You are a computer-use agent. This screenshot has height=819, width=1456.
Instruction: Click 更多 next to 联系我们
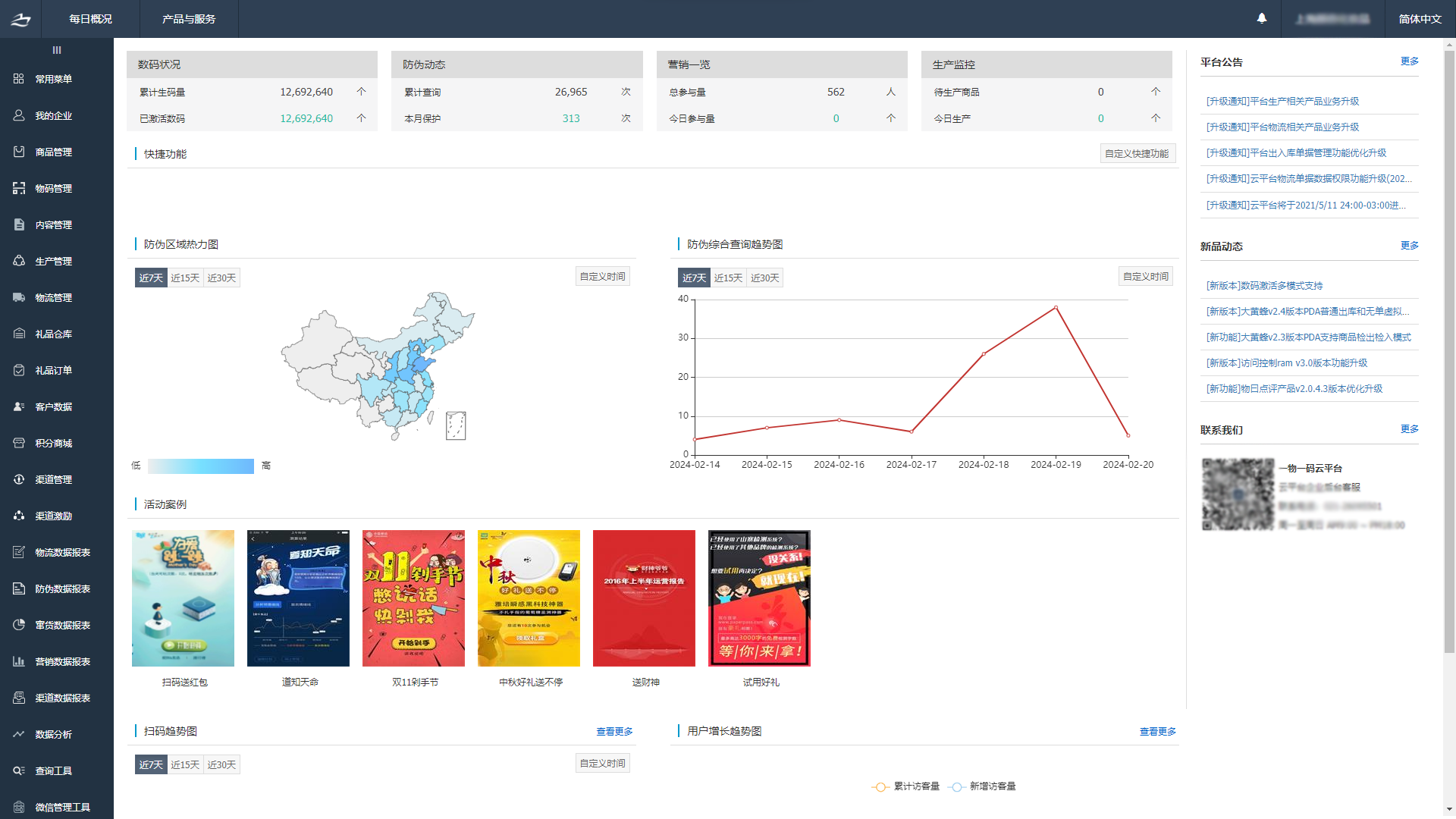(1409, 429)
